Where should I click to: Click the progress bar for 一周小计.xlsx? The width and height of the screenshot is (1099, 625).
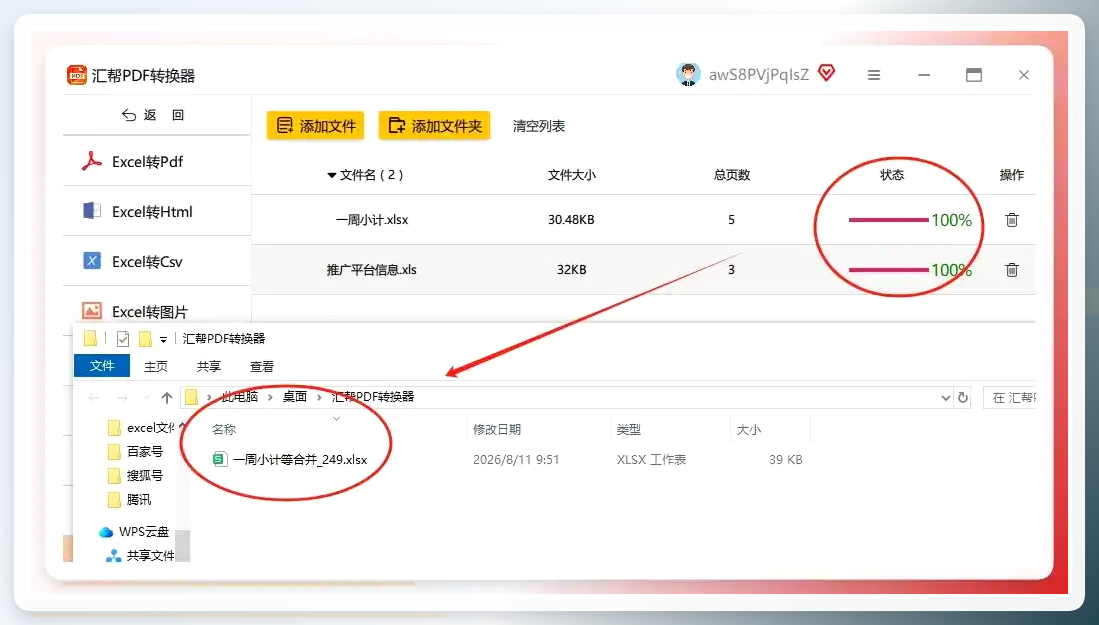889,220
